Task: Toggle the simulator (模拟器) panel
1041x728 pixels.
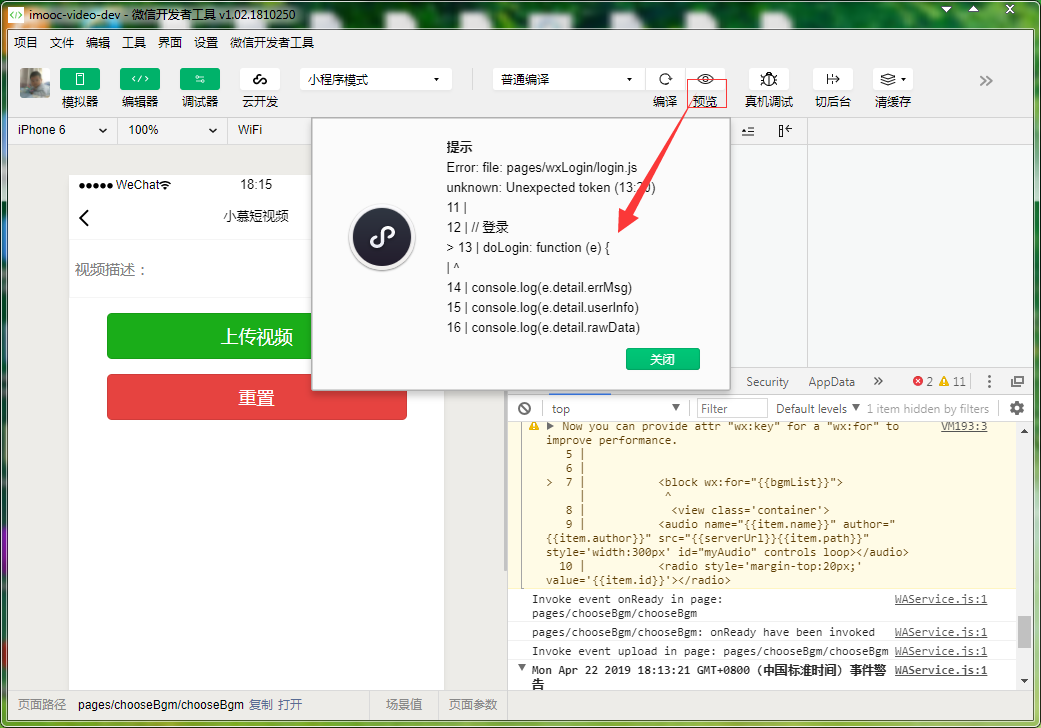Action: pyautogui.click(x=80, y=79)
